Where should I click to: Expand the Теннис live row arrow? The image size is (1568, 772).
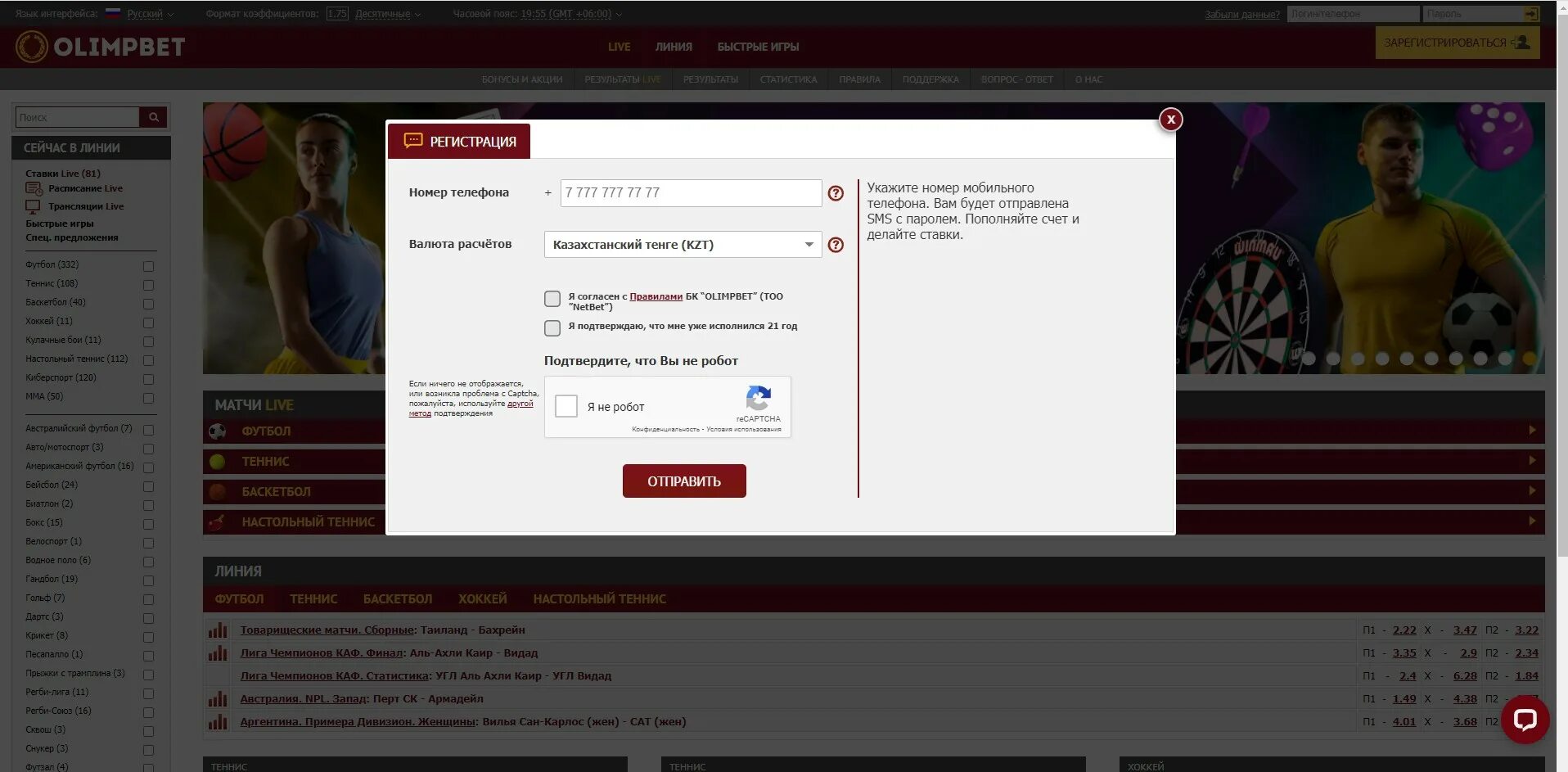pos(1532,461)
